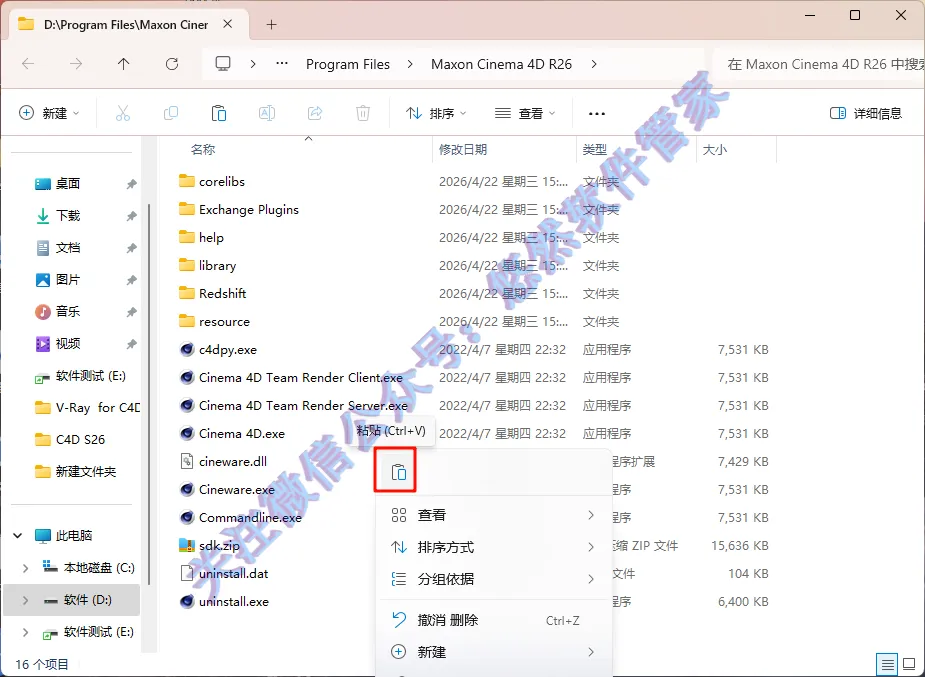The image size is (925, 677).
Task: Switch to the details list view icon
Action: [887, 665]
